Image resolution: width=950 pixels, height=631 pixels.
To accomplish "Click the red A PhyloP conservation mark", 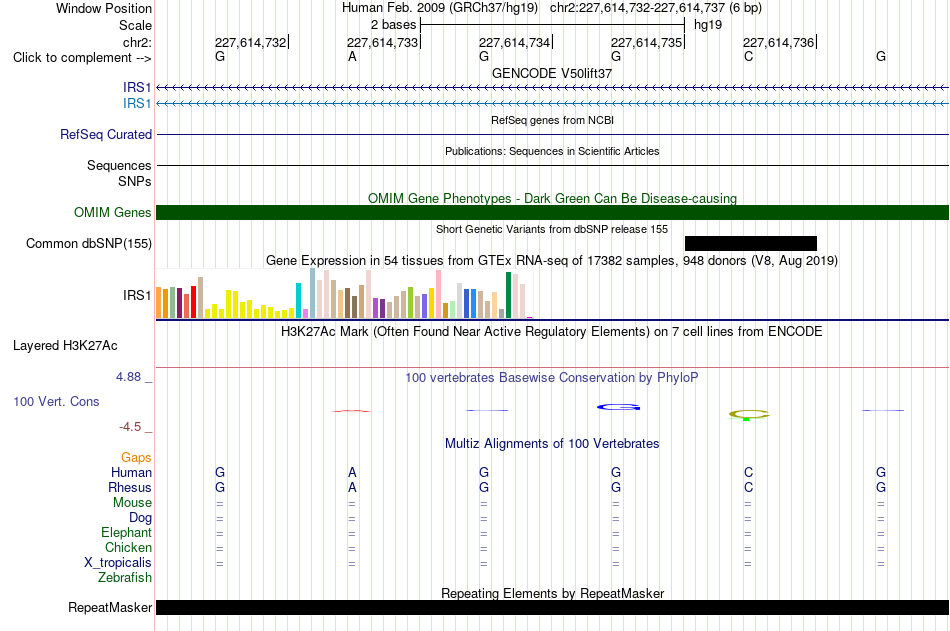I will [x=352, y=411].
